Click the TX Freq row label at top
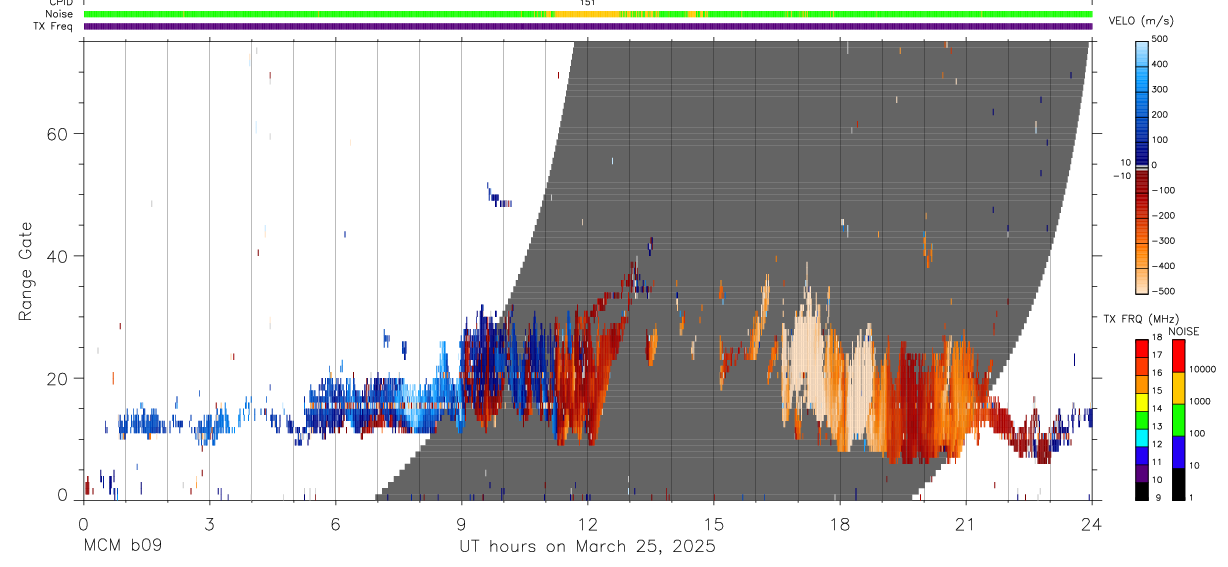 pyautogui.click(x=53, y=26)
